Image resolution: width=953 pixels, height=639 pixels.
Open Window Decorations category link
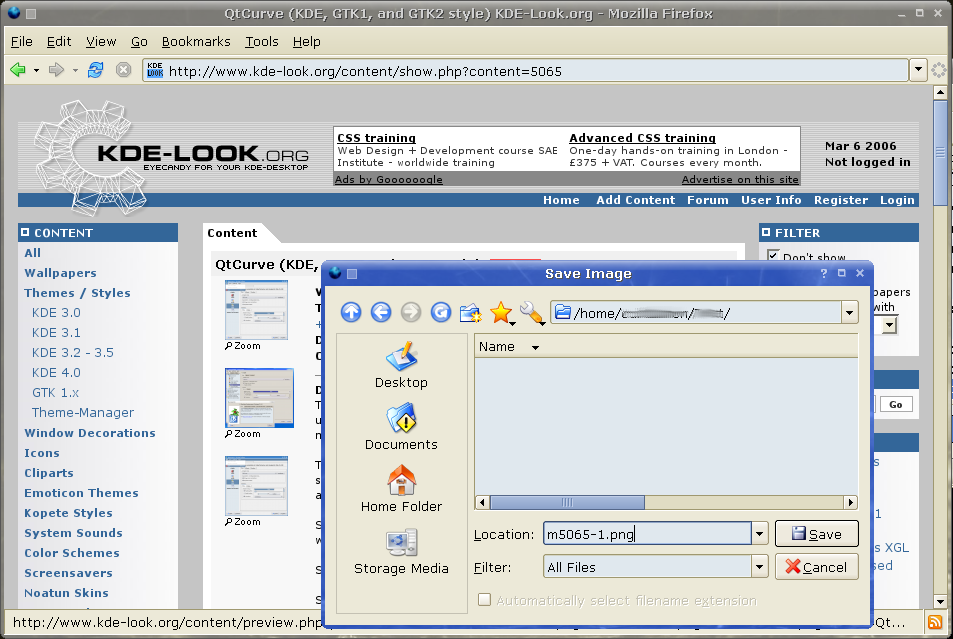click(89, 433)
